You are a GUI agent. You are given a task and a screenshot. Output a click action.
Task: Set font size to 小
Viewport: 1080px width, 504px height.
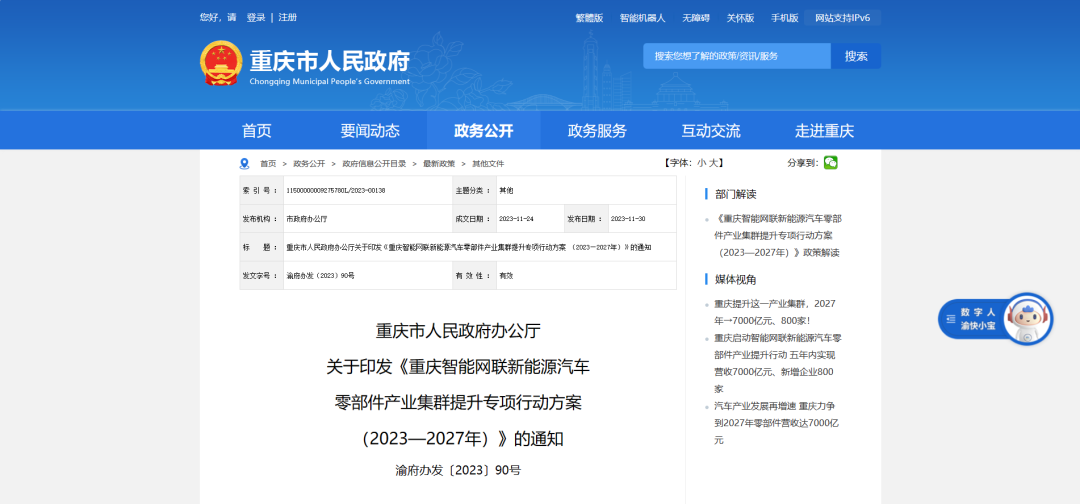point(701,163)
